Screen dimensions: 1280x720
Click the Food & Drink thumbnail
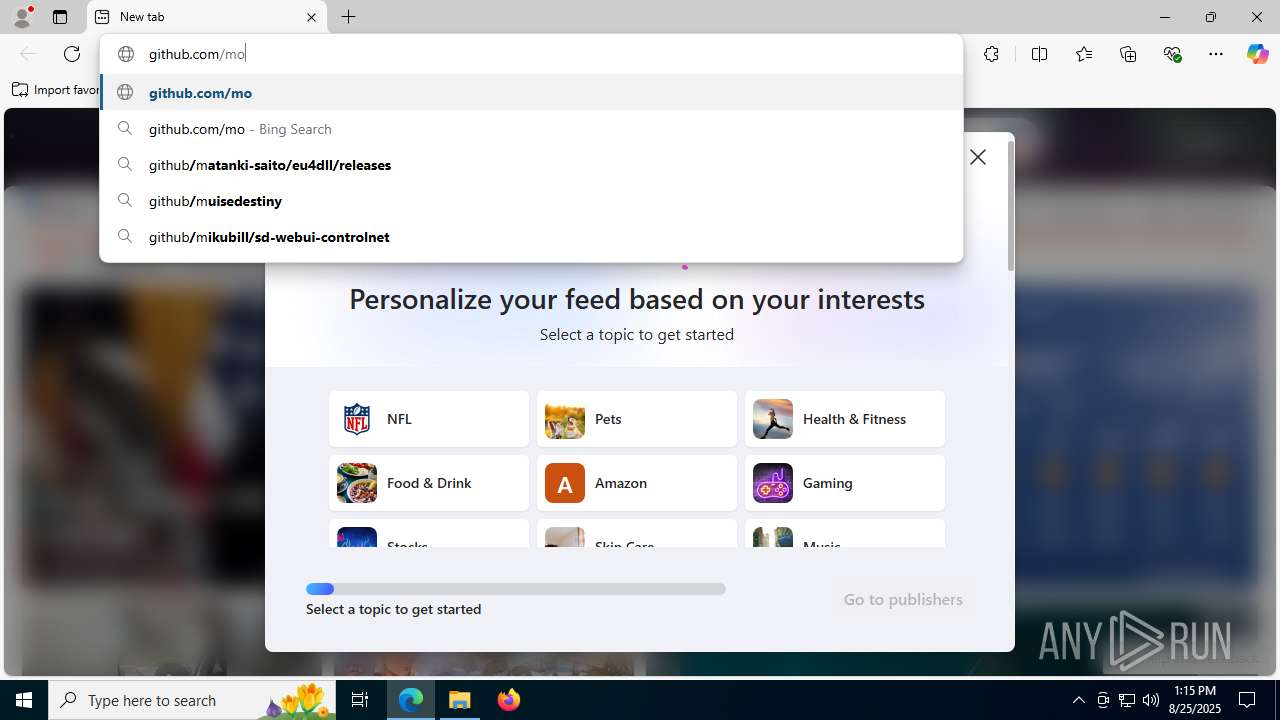point(357,483)
